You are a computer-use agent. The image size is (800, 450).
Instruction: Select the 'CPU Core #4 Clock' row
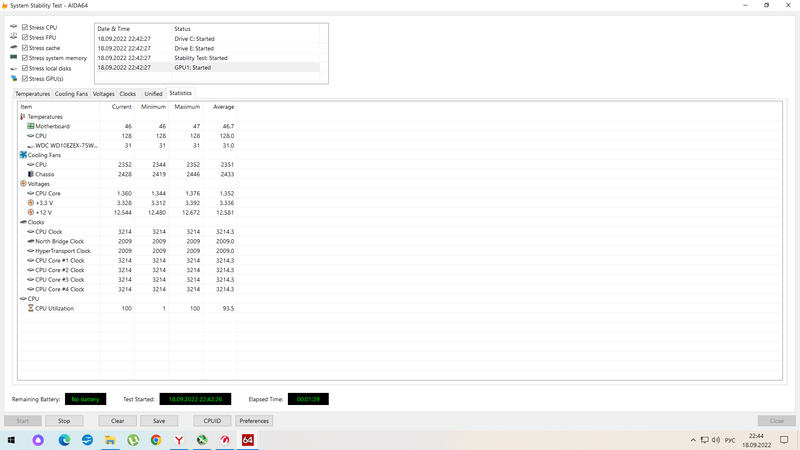[x=128, y=289]
